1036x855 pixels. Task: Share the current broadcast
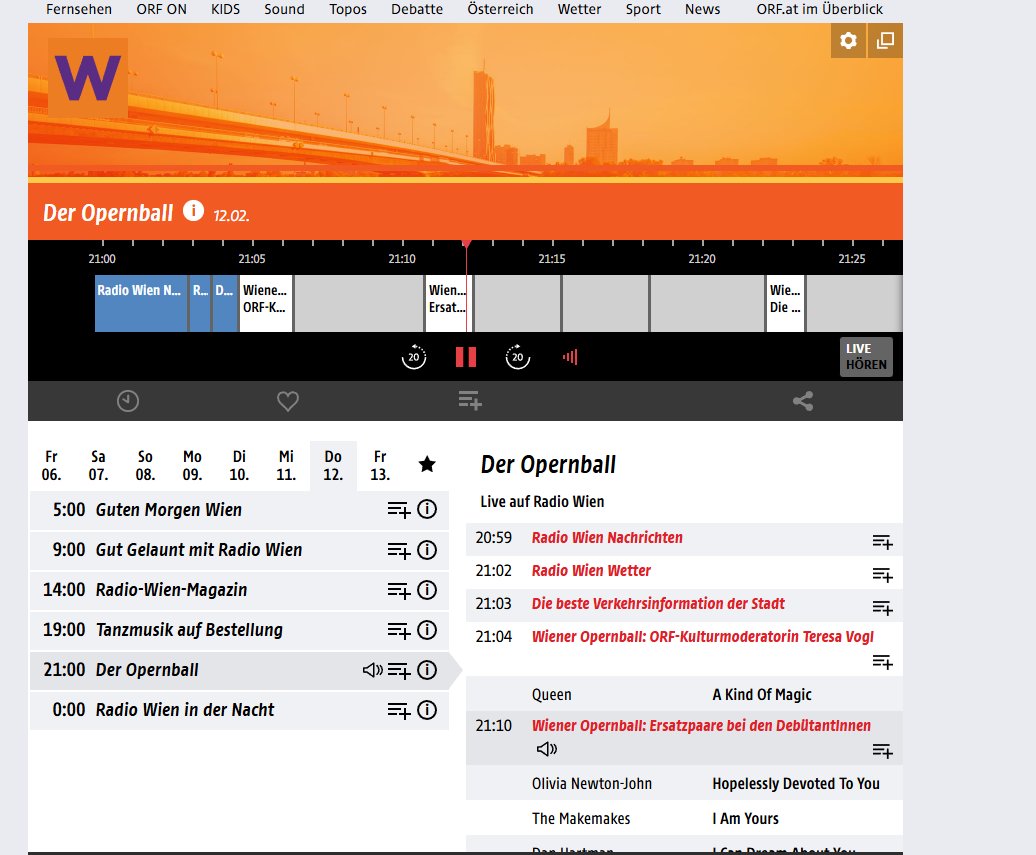803,401
